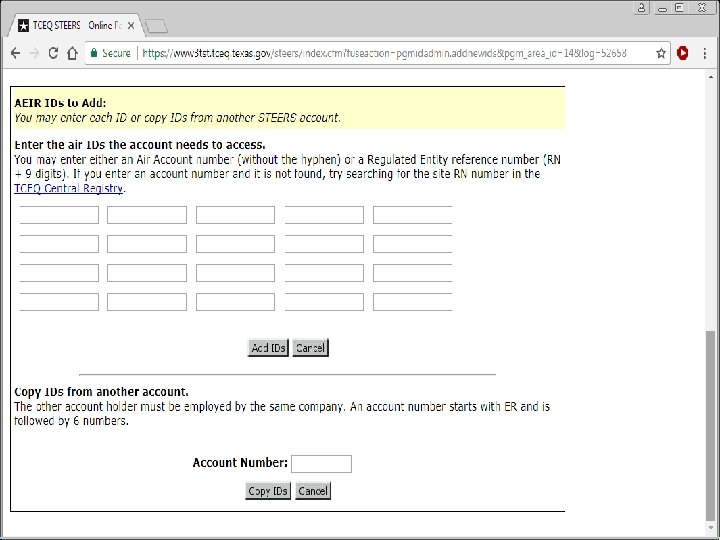
Task: Click second ID field in row four
Action: 147,302
